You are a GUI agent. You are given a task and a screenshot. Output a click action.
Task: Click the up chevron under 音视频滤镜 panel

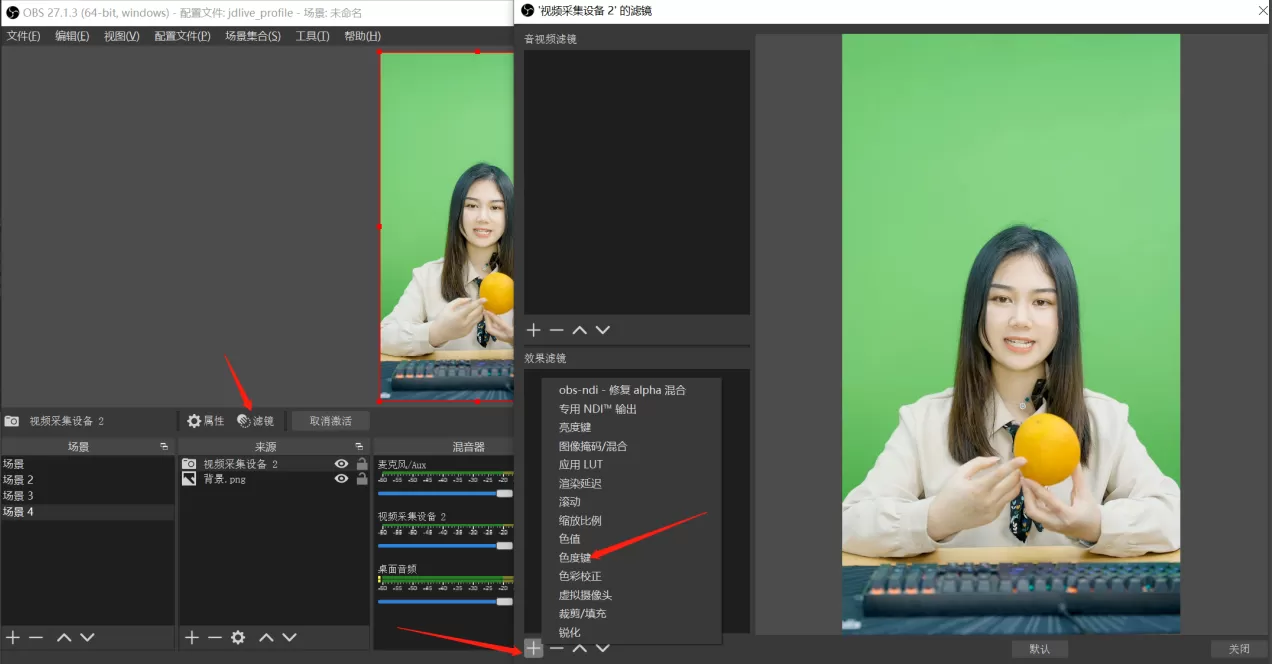click(x=579, y=330)
